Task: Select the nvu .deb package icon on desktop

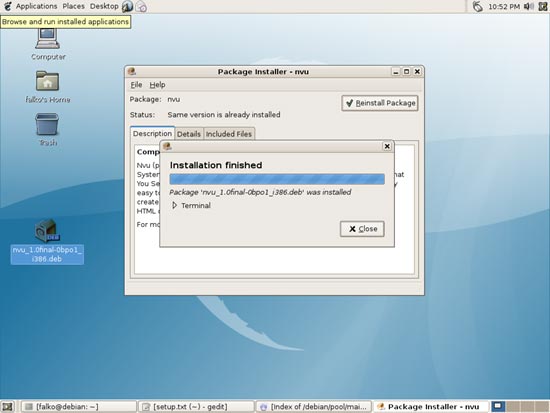Action: point(47,230)
